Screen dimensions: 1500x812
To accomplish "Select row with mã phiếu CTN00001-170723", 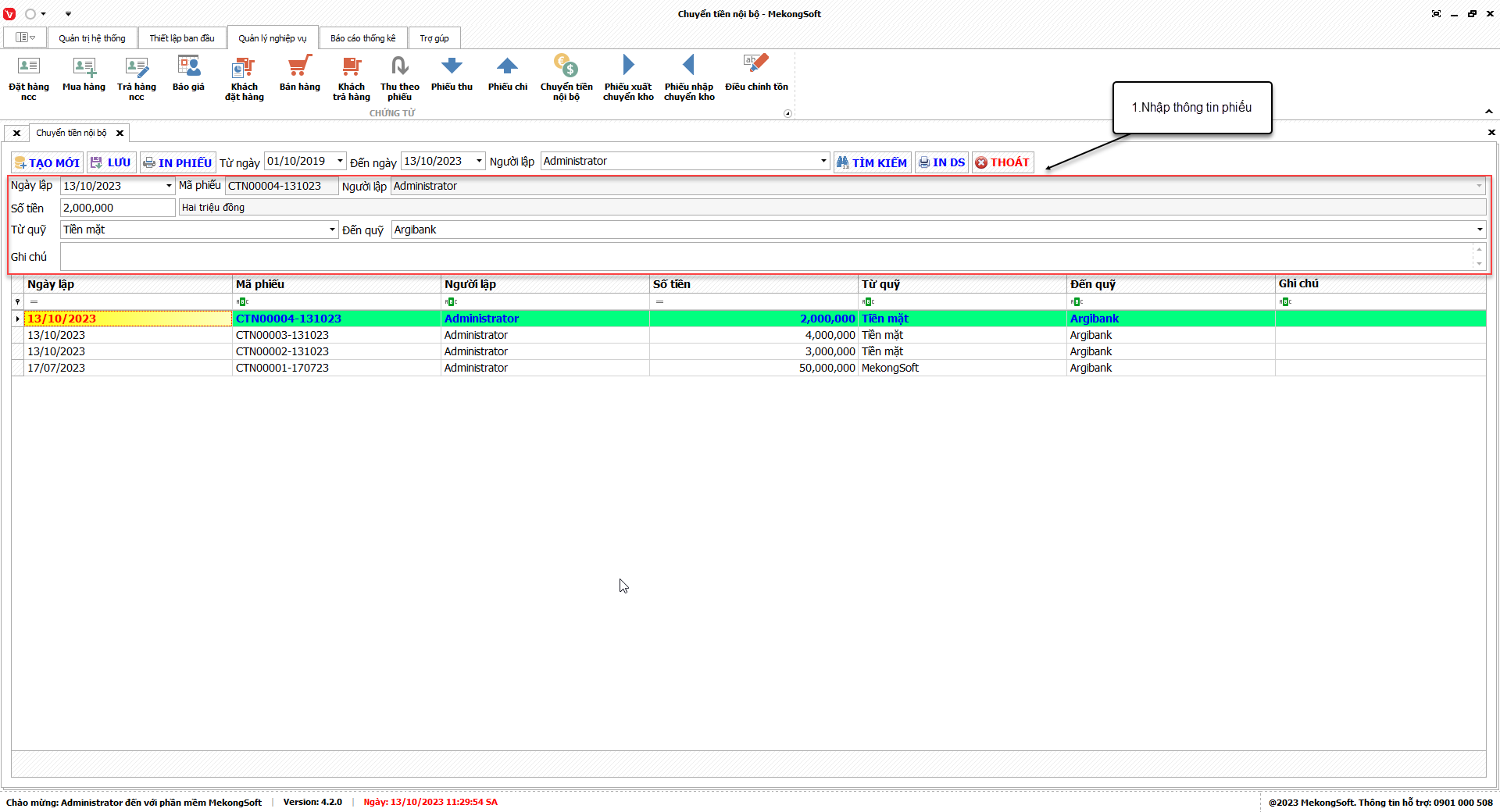I will coord(282,368).
